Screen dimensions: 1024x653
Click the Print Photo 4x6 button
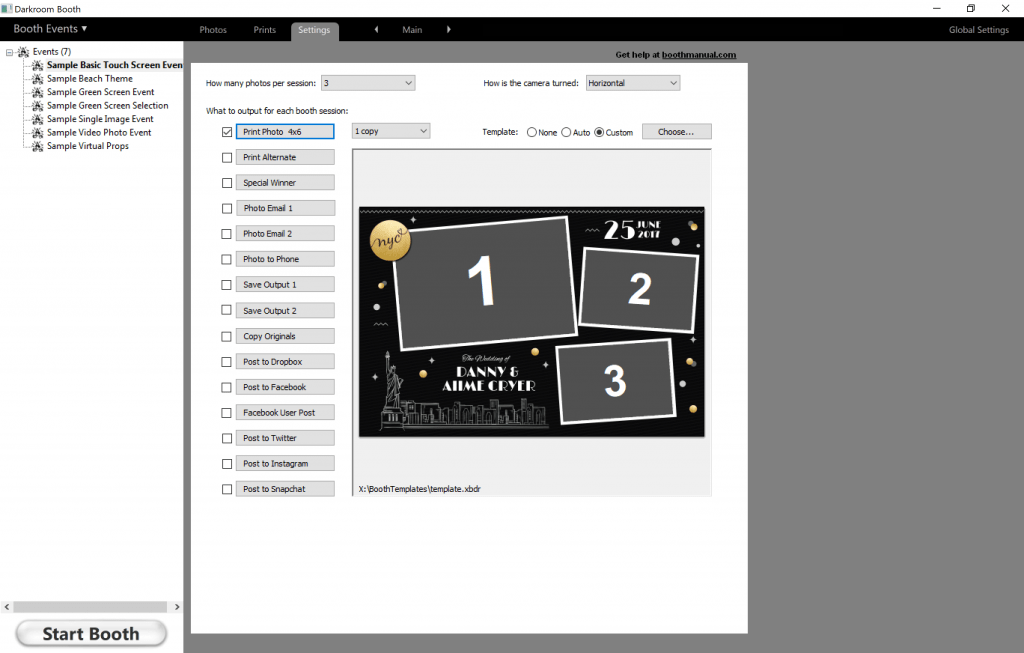pyautogui.click(x=285, y=131)
